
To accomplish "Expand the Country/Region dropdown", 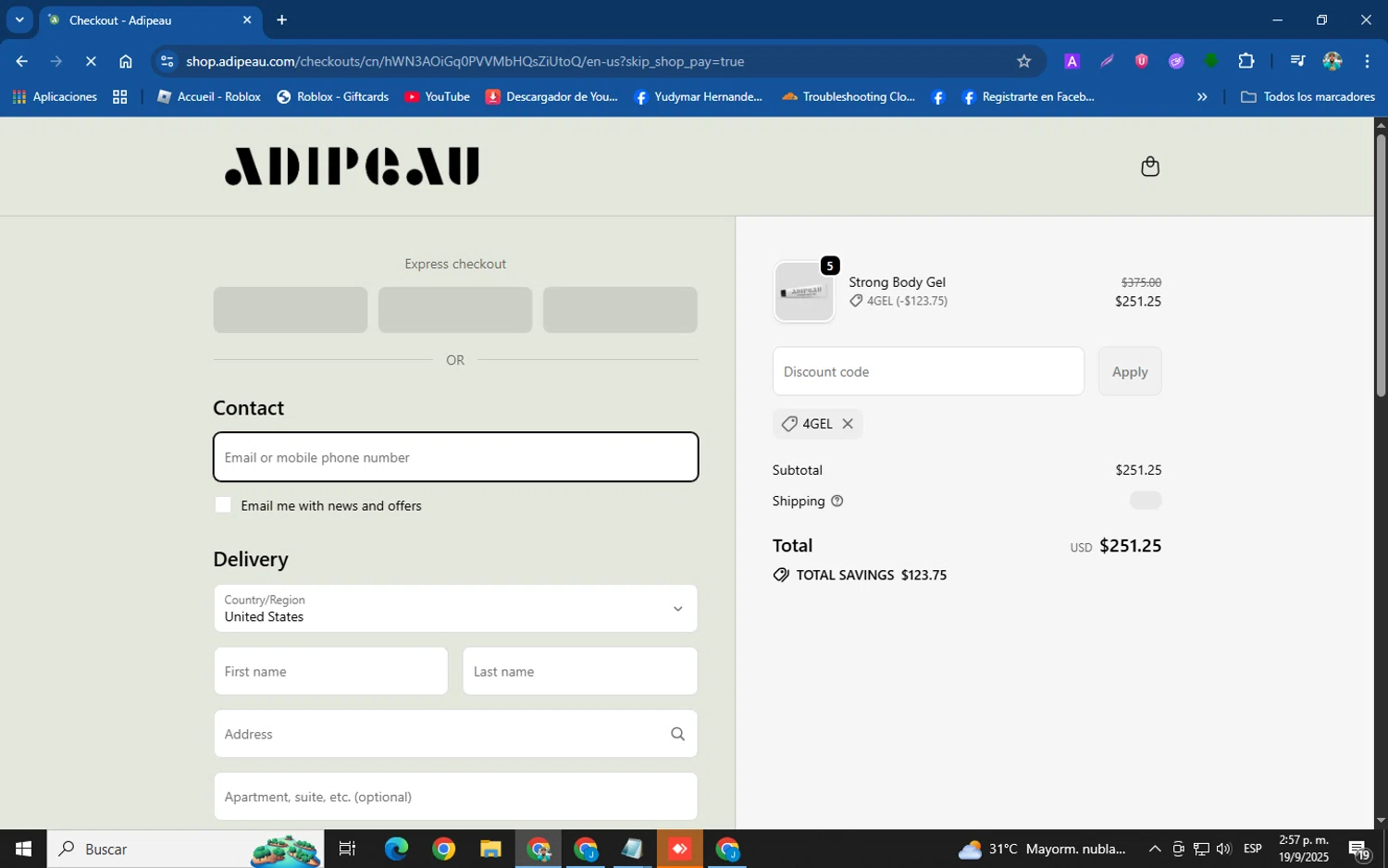I will pos(455,608).
